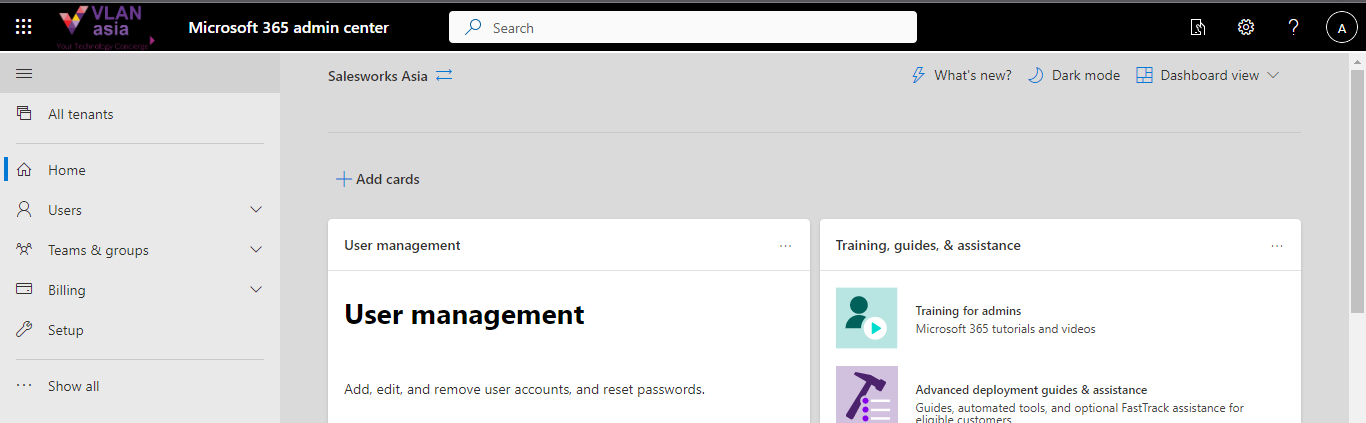Viewport: 1366px width, 423px height.
Task: Open User management card options menu
Action: (x=785, y=245)
